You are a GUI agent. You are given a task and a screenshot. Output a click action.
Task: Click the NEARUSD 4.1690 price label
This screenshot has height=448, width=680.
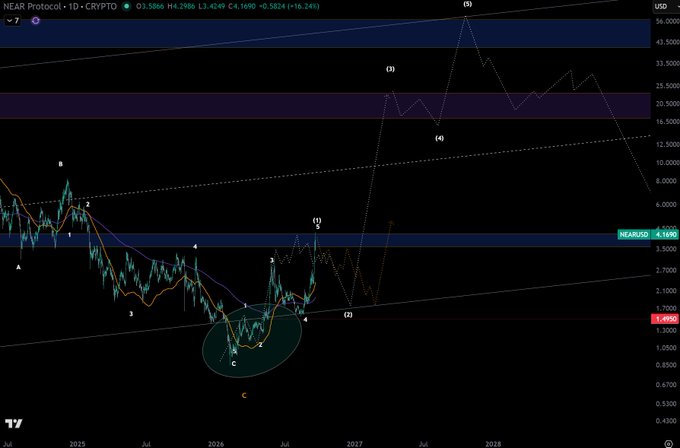(648, 235)
